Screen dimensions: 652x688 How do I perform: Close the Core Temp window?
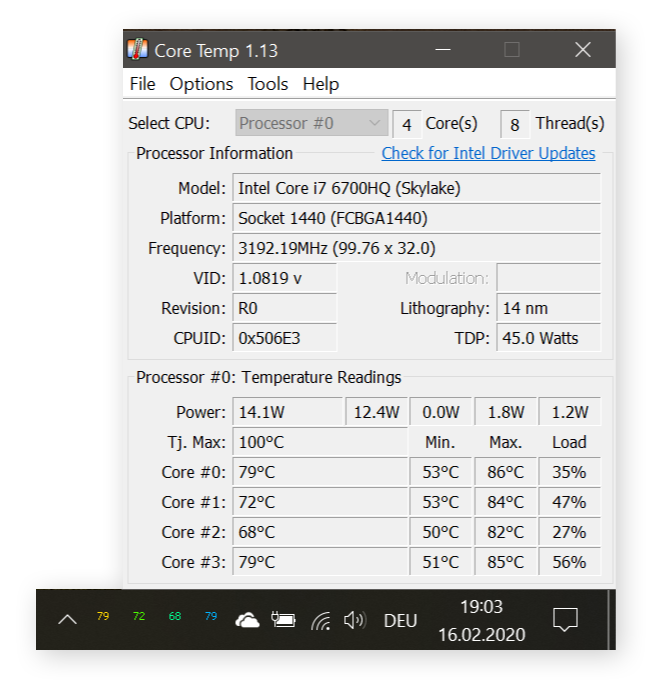click(x=583, y=49)
